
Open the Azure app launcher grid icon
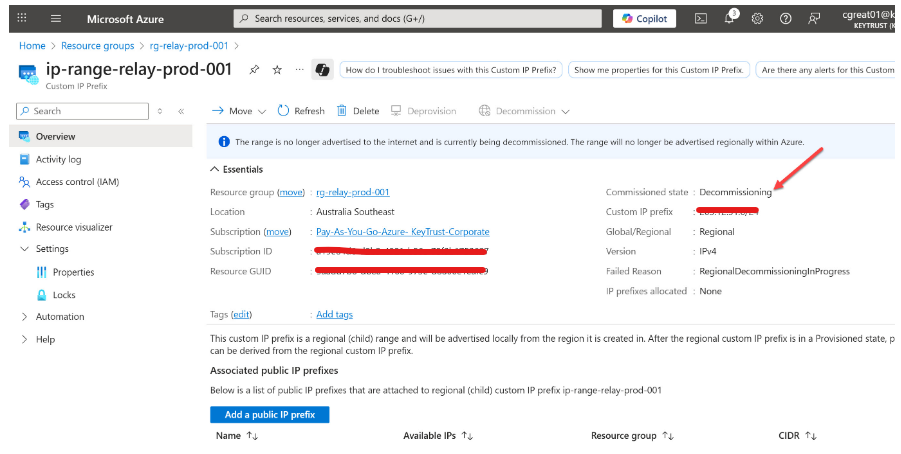pos(22,18)
